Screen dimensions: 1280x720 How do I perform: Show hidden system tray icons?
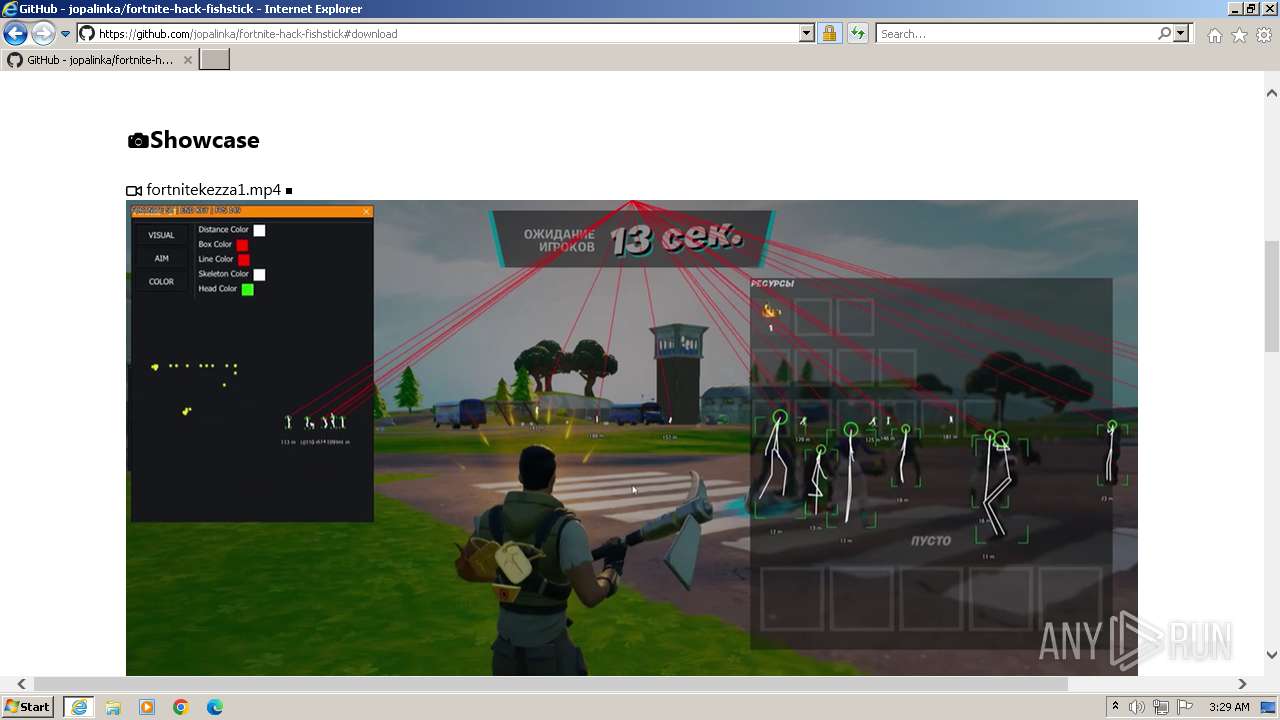1116,707
